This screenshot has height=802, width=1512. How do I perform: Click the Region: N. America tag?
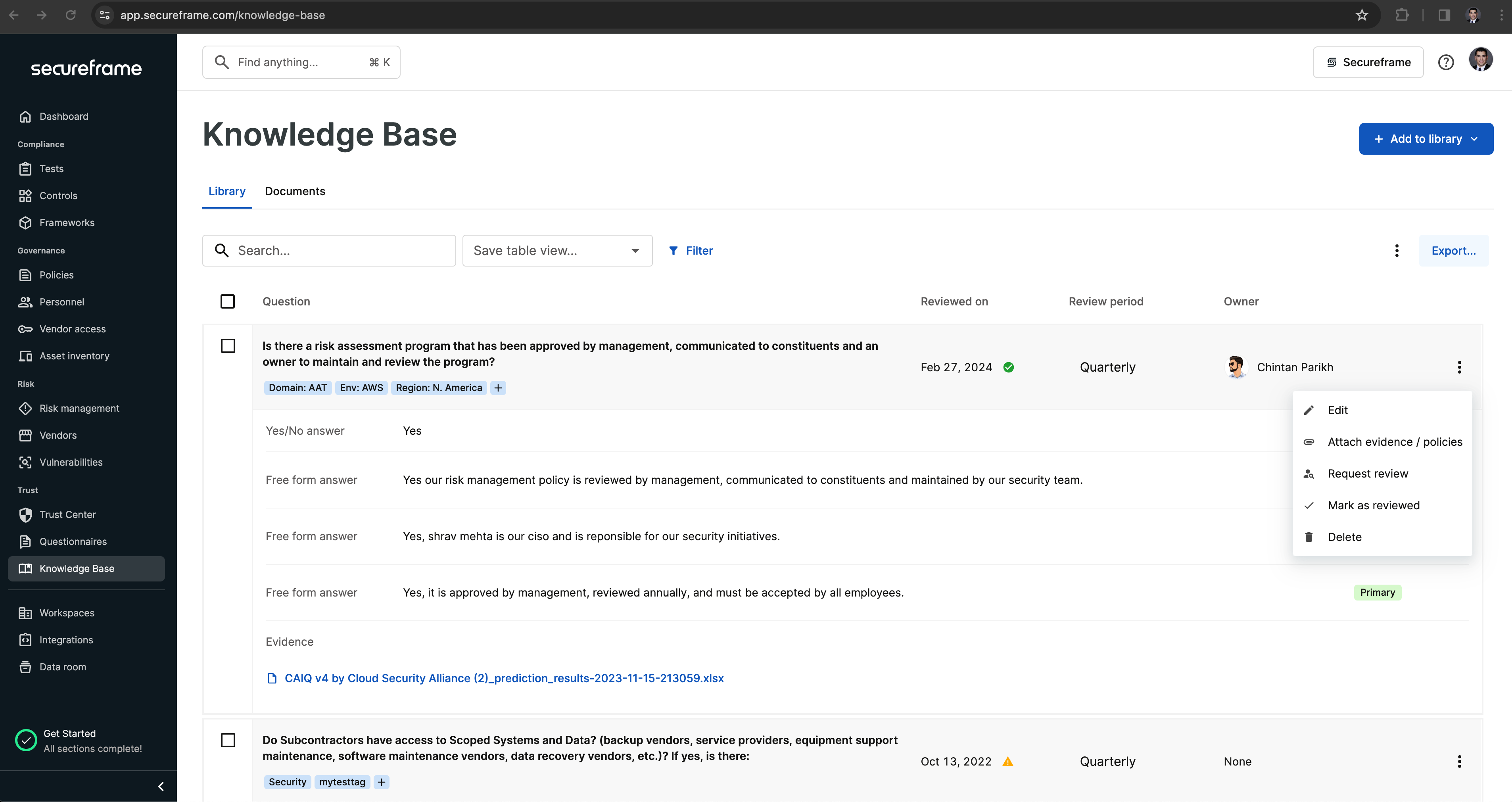click(438, 388)
